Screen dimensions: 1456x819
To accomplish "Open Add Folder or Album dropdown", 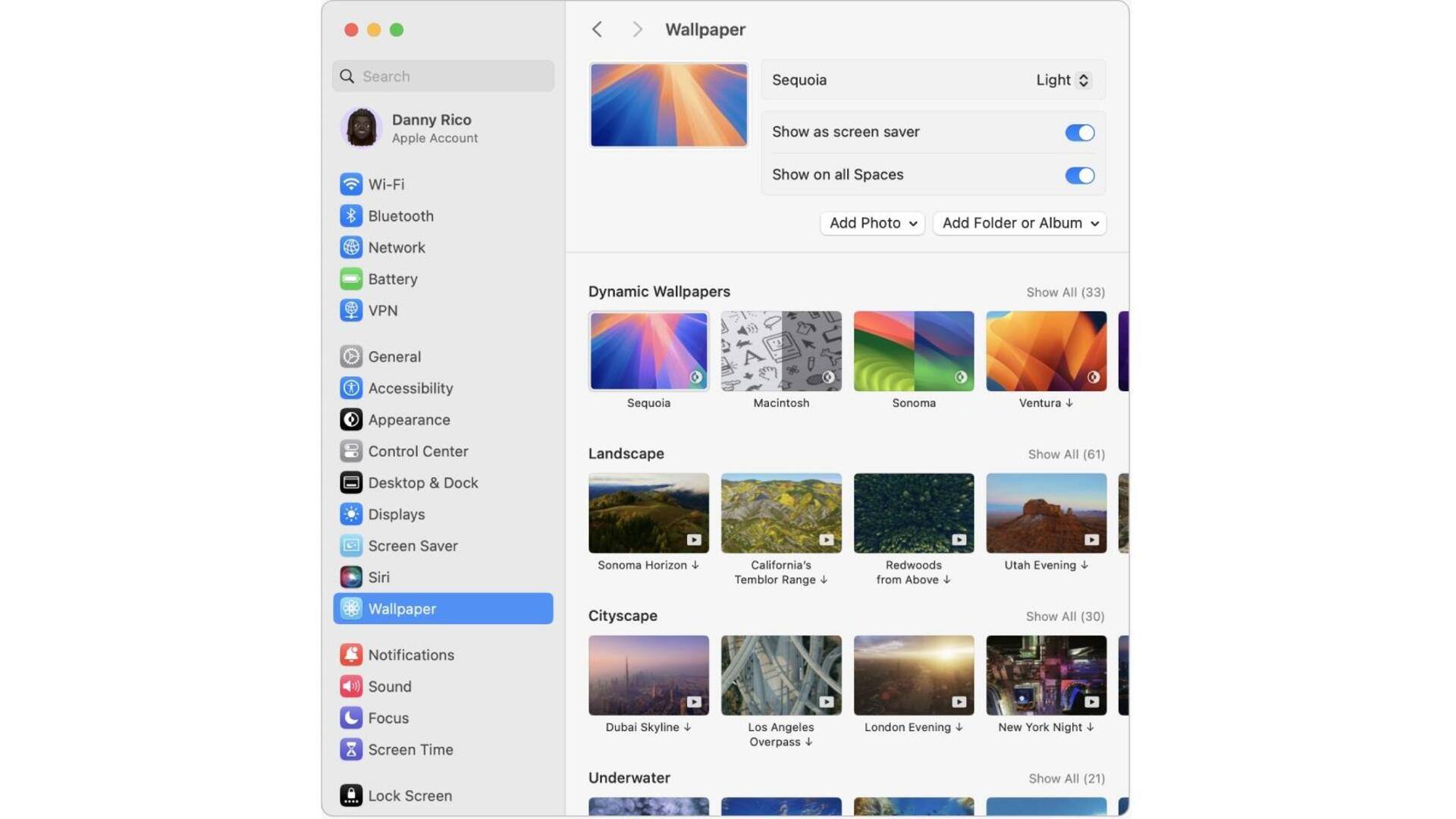I will (1019, 223).
